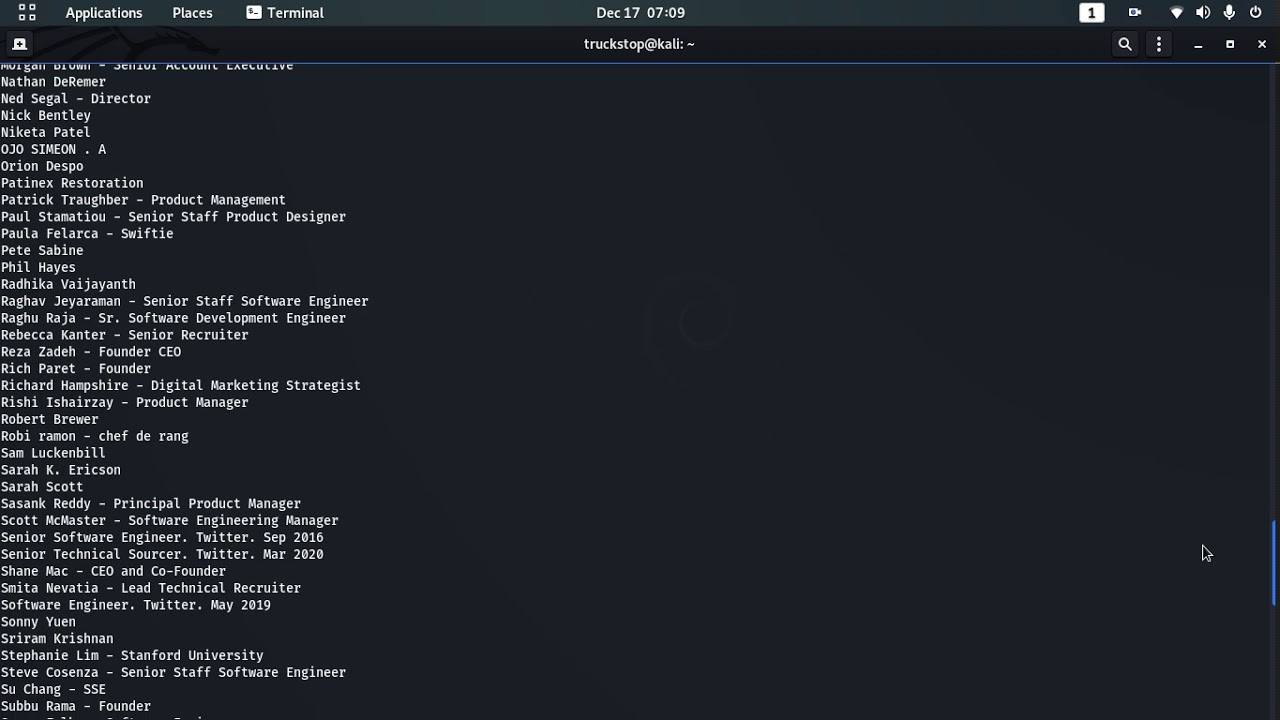Minimize the terminal window
This screenshot has width=1280, height=720.
(x=1197, y=44)
